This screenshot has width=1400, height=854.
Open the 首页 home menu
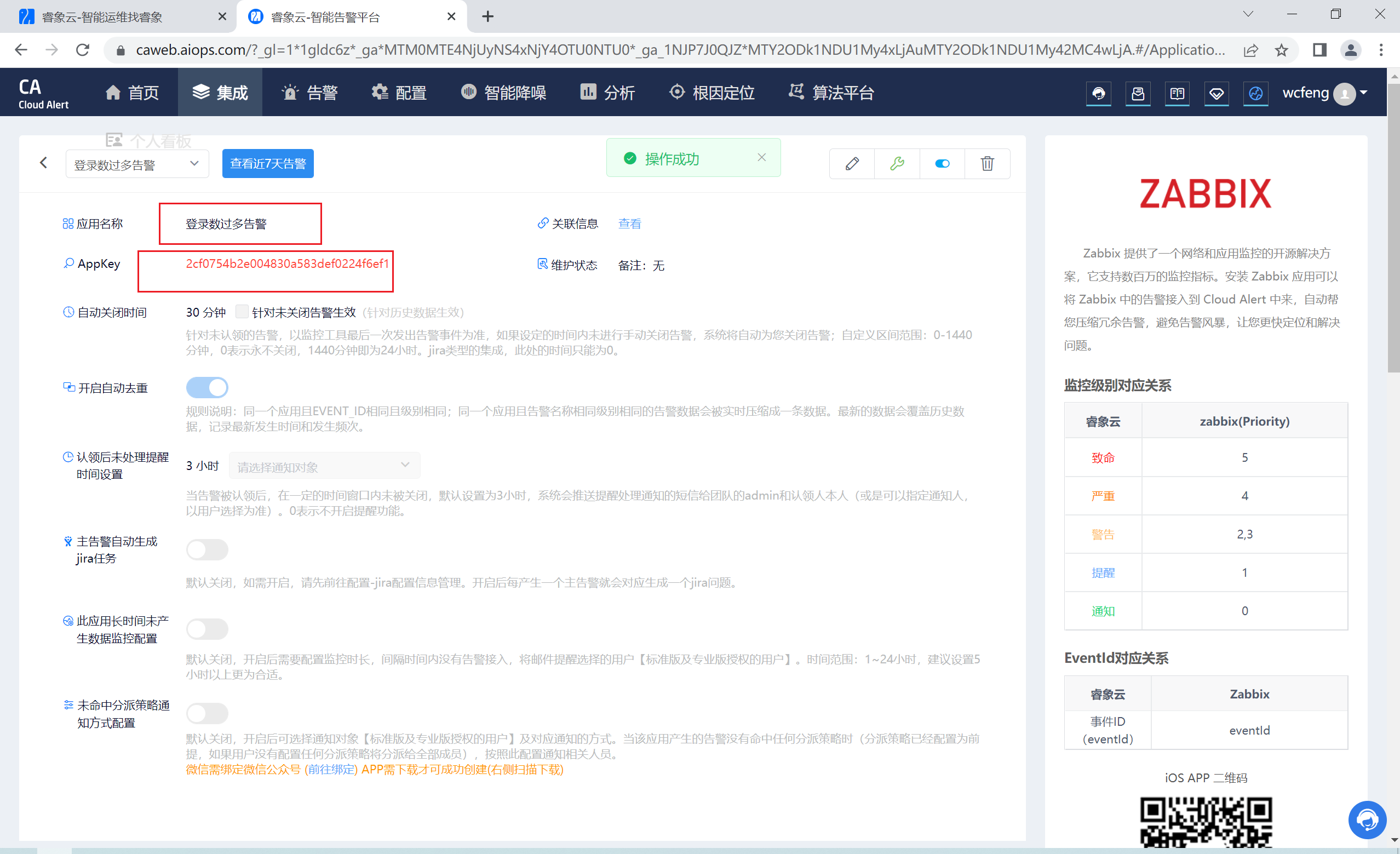(132, 93)
